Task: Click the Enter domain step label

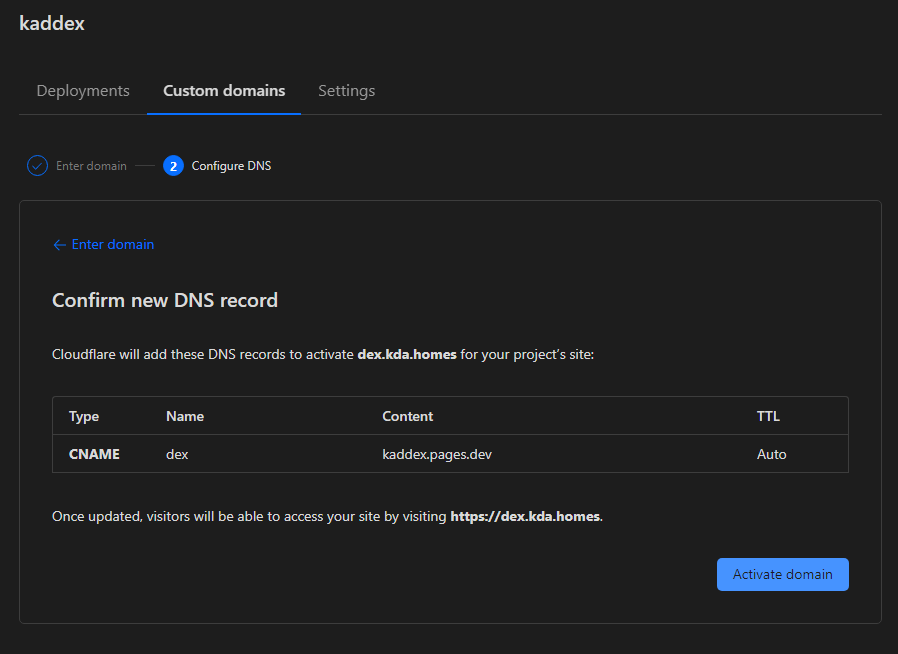Action: pos(91,166)
